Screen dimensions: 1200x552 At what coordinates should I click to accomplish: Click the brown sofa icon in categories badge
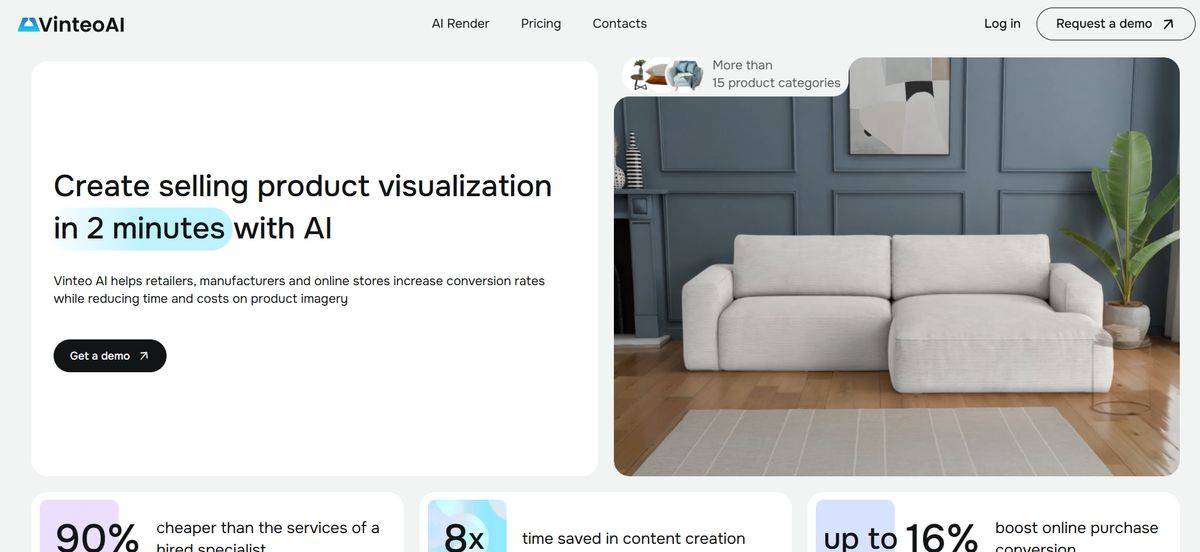pos(658,76)
